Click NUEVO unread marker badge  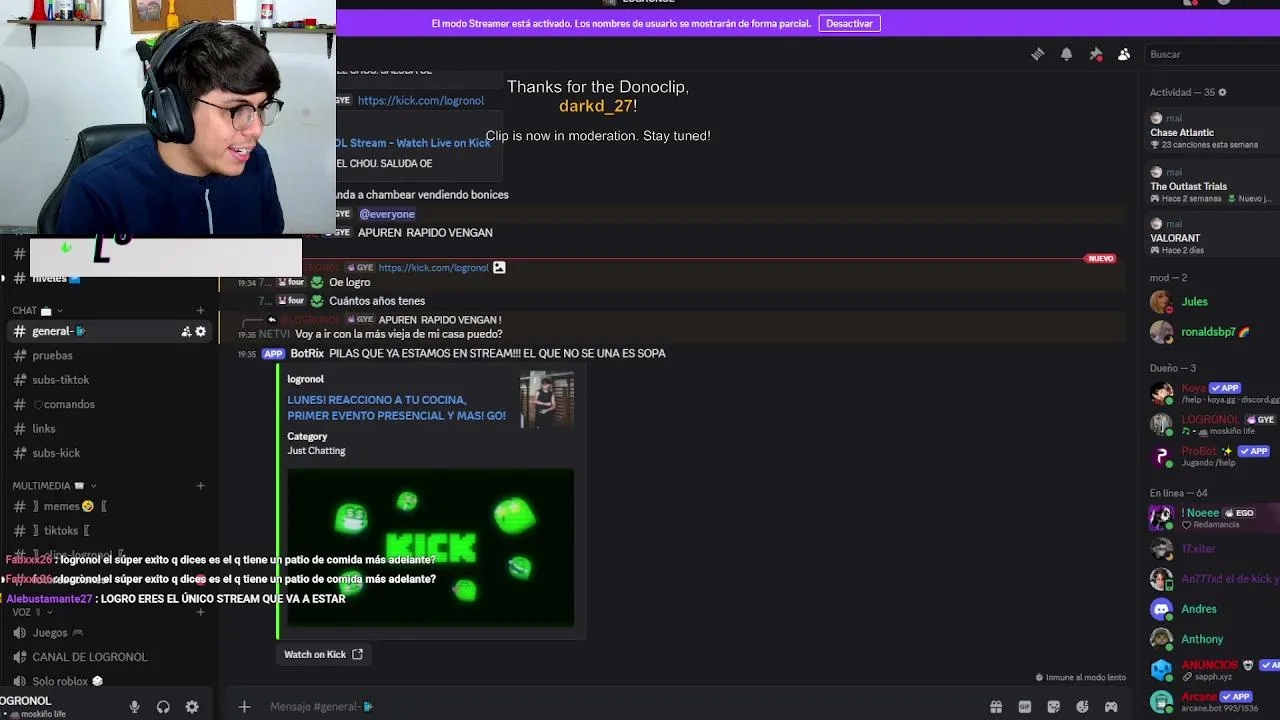click(1100, 258)
